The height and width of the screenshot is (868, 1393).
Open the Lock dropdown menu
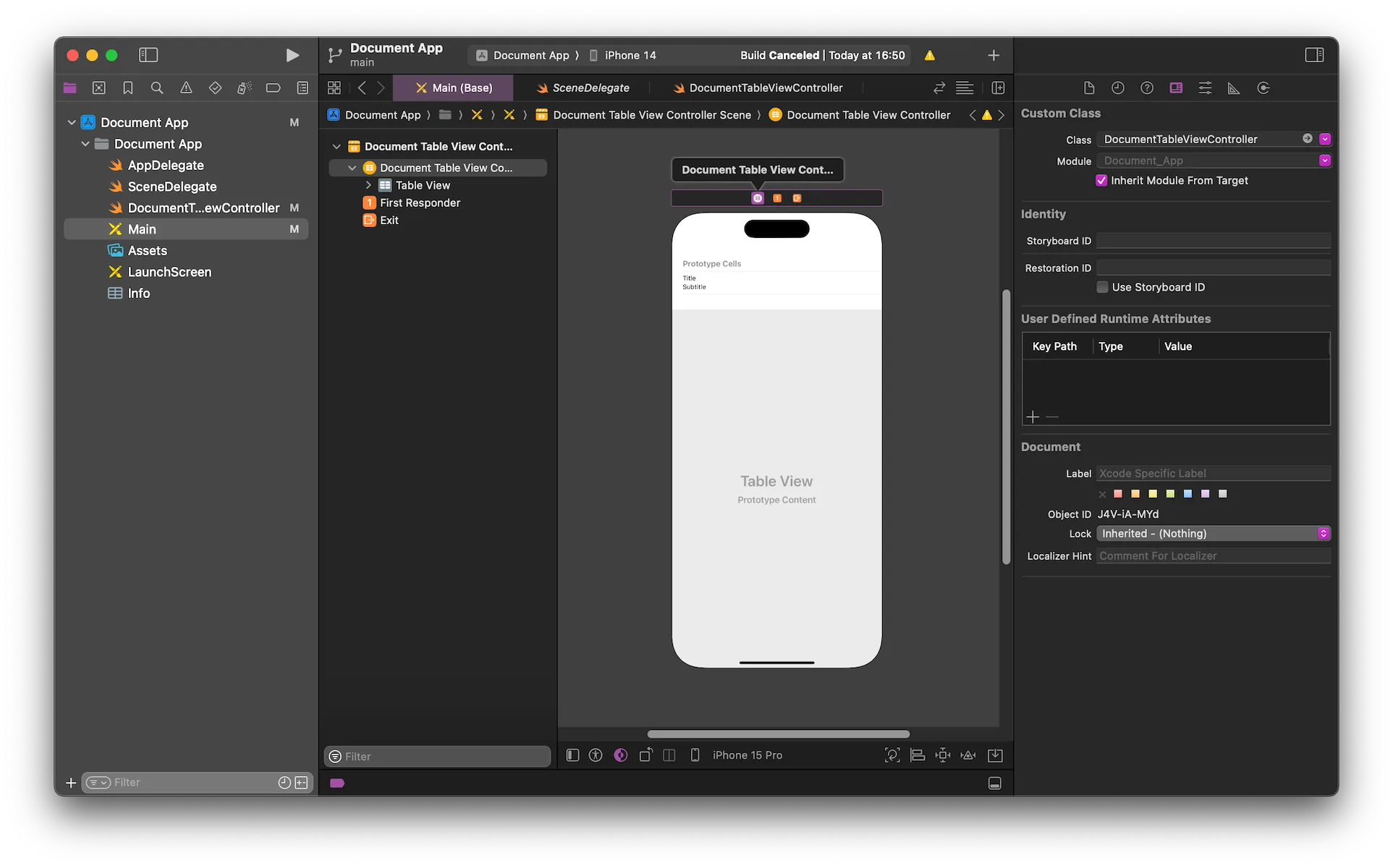point(1213,534)
